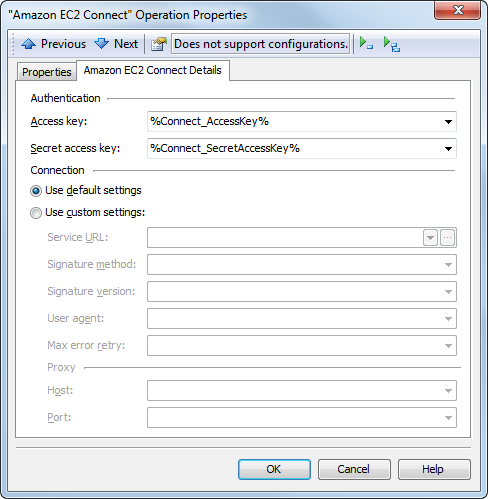Screen dimensions: 488x499
Task: Click the toolbar drag grip handle
Action: [13, 44]
